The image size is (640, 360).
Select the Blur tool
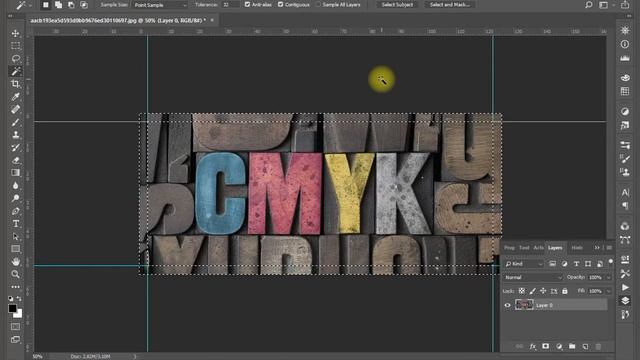(16, 185)
